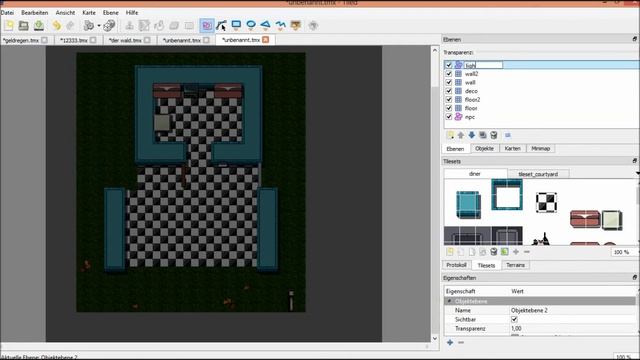Select the Insert tile object tool
This screenshot has width=640, height=360.
tap(296, 26)
